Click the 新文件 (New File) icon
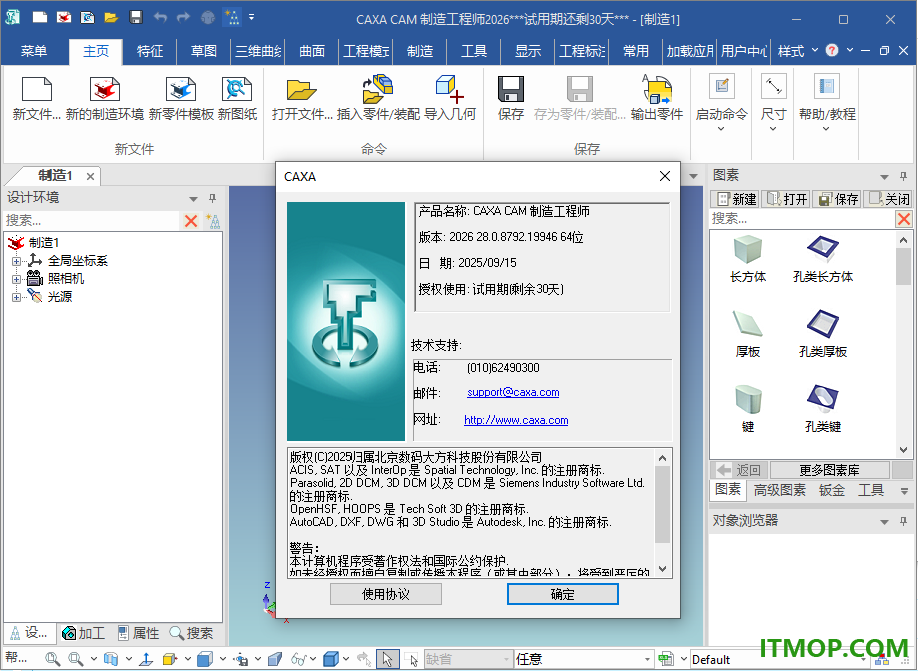This screenshot has height=671, width=918. click(37, 90)
